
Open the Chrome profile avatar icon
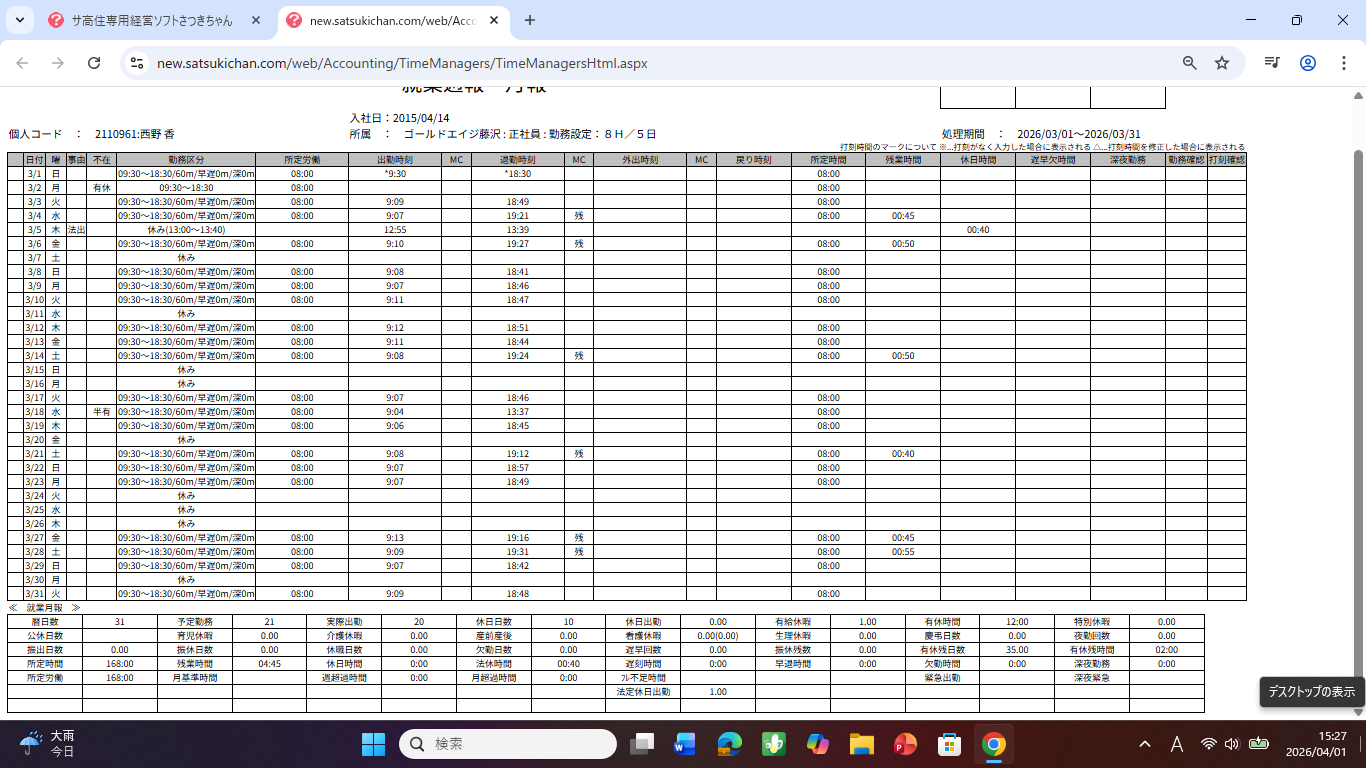point(1308,63)
